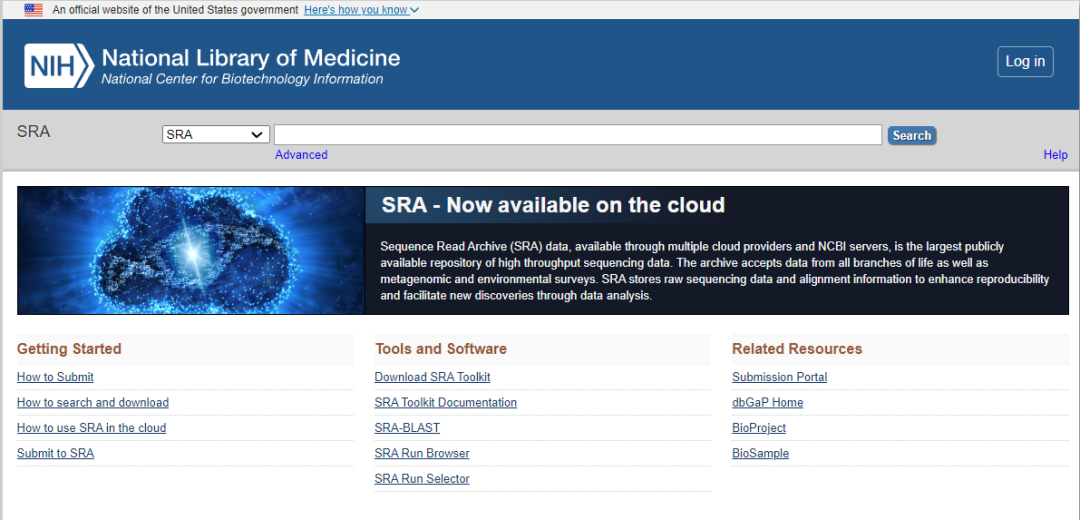The image size is (1080, 520).
Task: Click the NIH logo icon
Action: 58,65
